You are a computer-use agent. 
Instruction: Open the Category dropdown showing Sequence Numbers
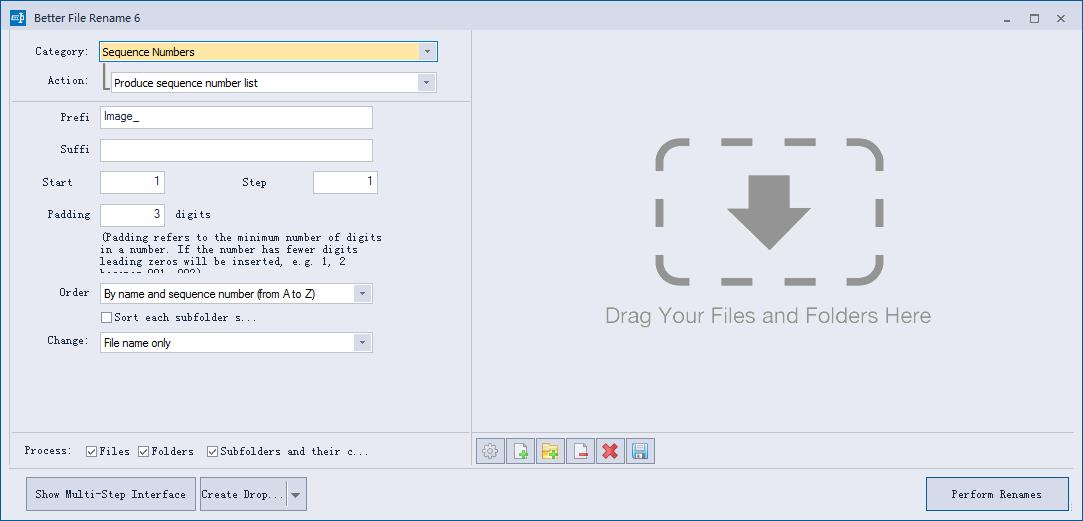click(x=268, y=52)
